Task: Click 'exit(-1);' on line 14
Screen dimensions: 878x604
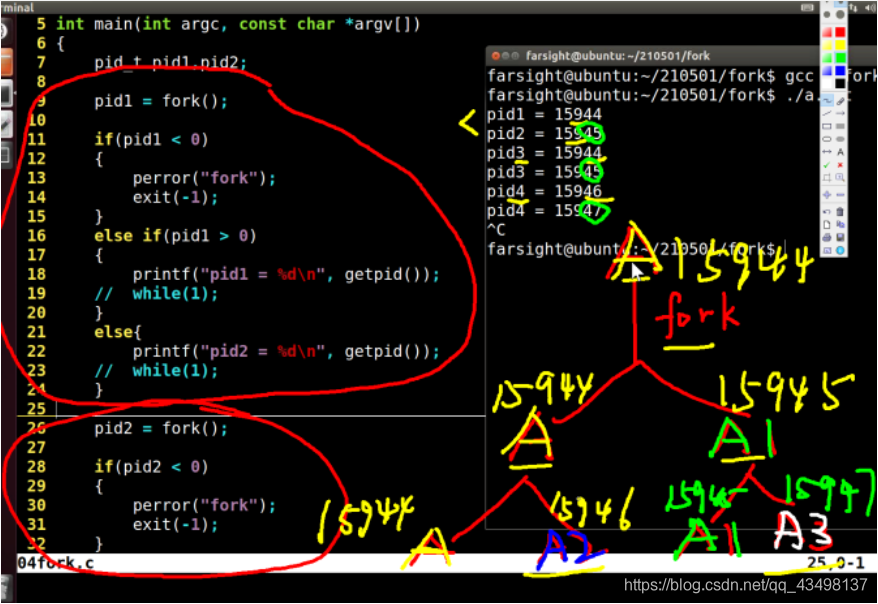Action: tap(175, 197)
